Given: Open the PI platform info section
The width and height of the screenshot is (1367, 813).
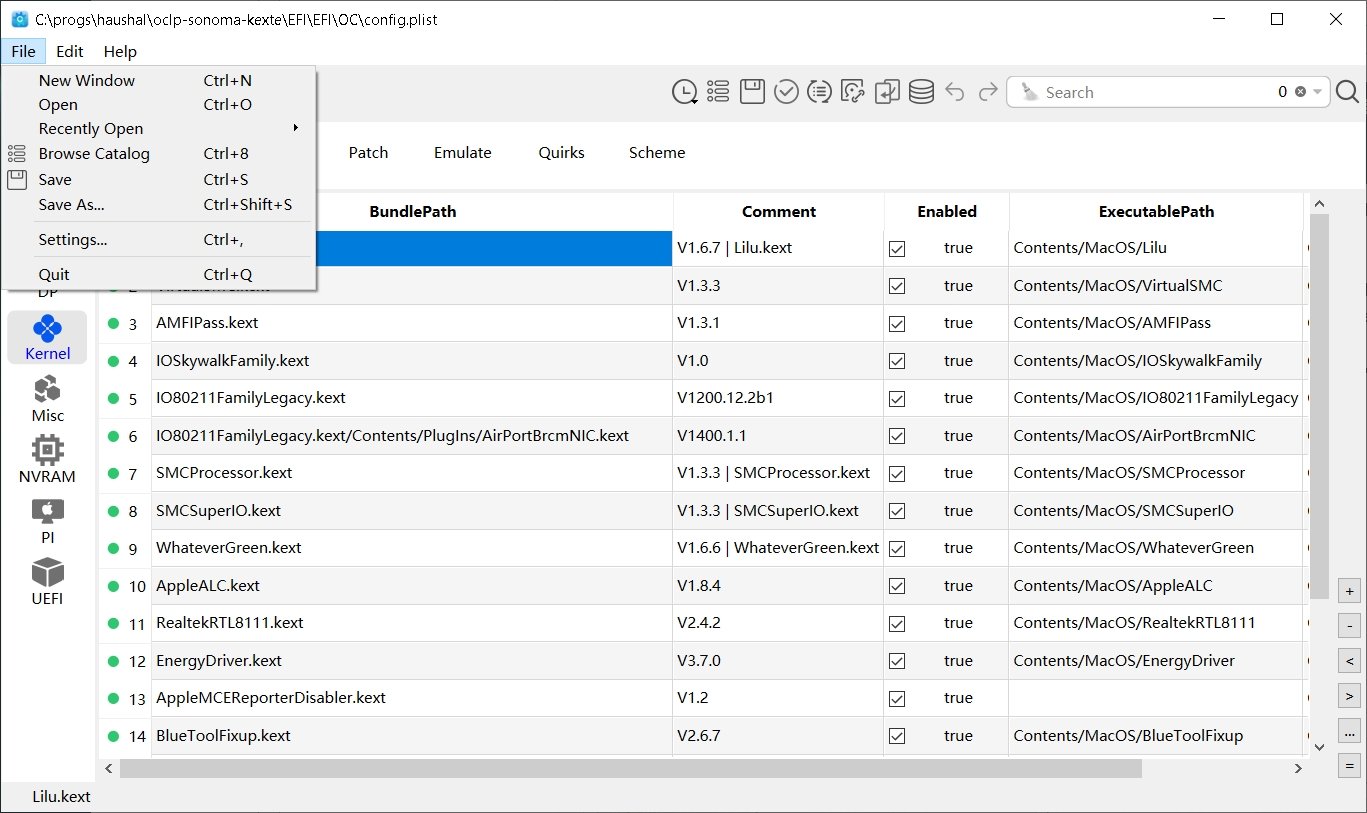Looking at the screenshot, I should coord(47,521).
